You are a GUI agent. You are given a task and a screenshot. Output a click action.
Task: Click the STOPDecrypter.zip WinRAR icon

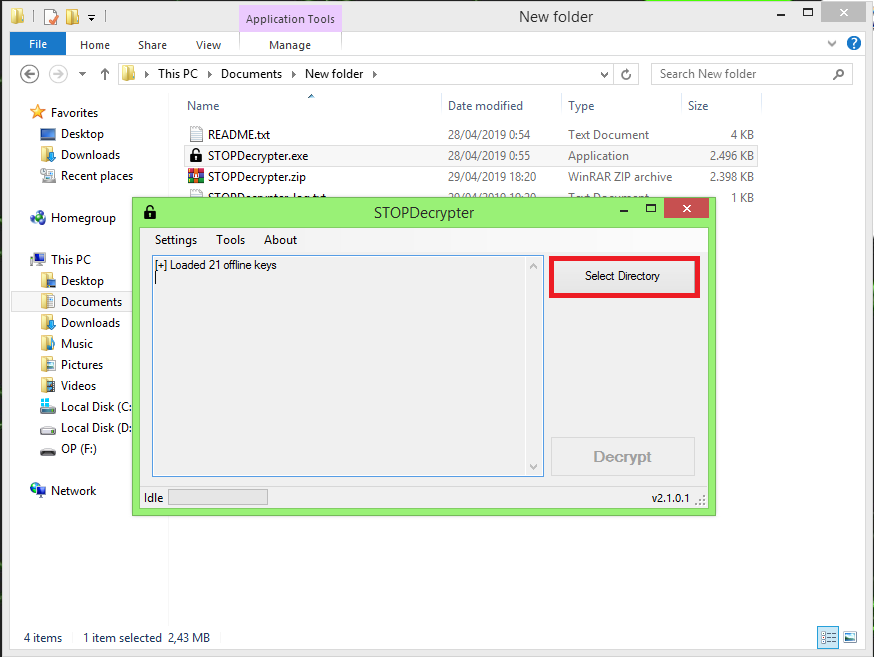coord(196,176)
